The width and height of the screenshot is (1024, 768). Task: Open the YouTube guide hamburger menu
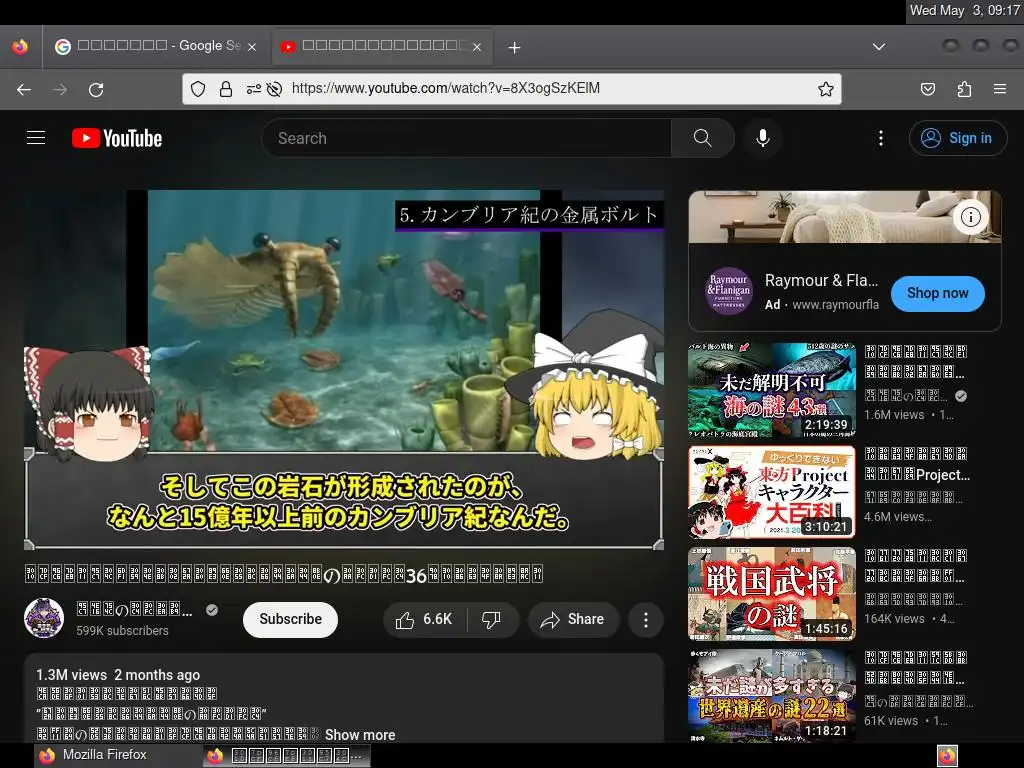36,138
